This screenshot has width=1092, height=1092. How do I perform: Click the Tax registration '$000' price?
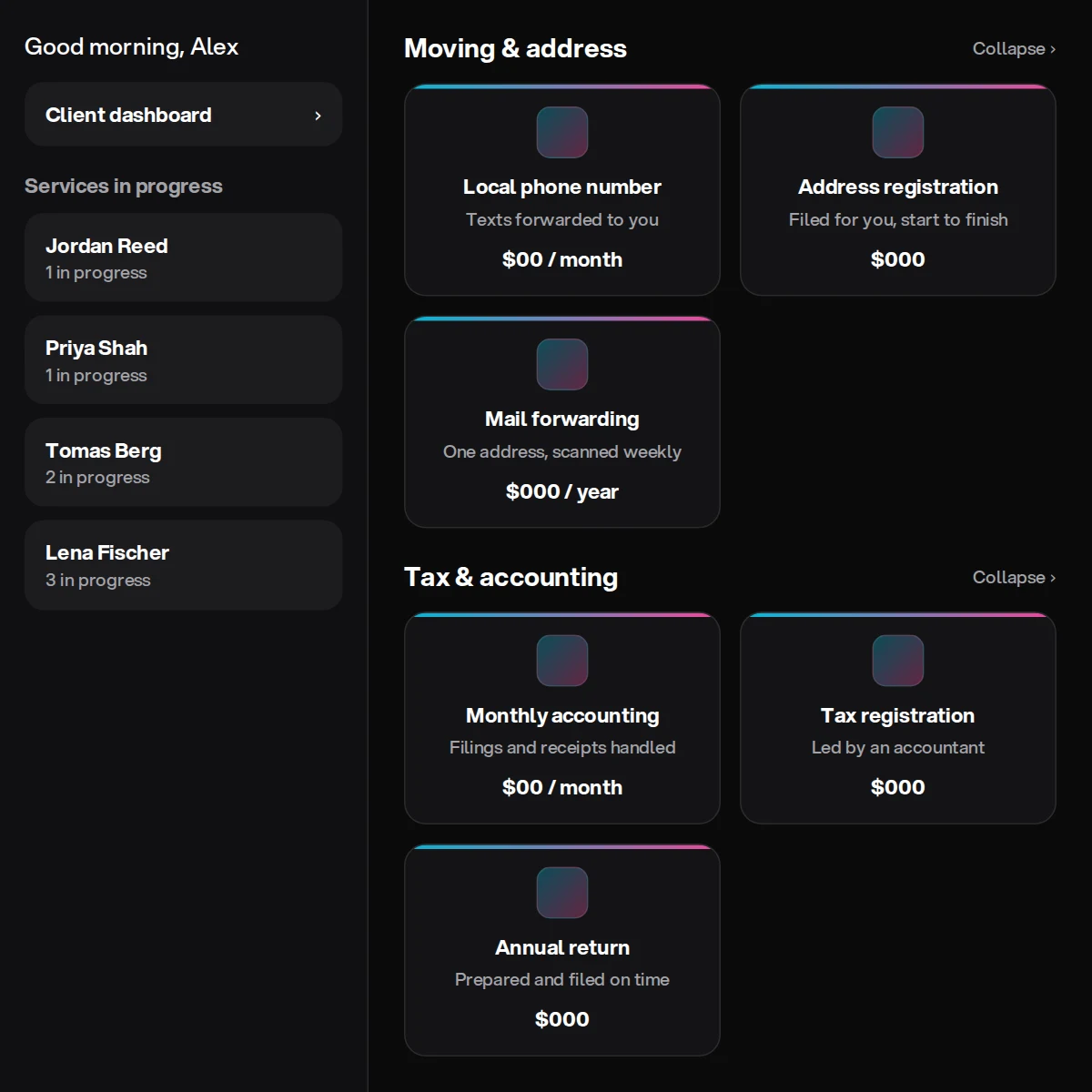(898, 787)
